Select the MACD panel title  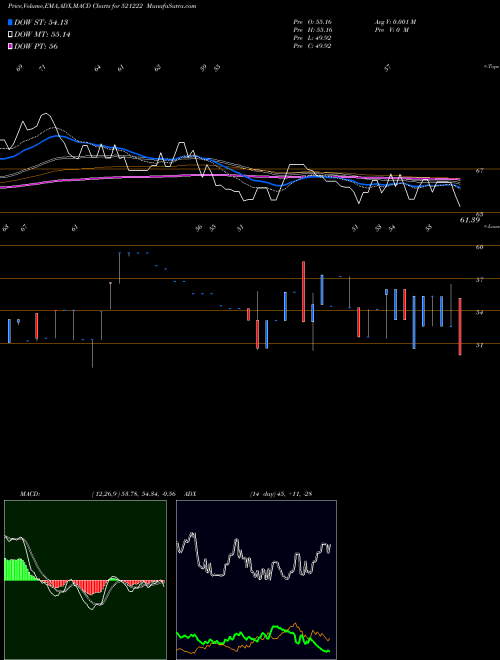29,494
